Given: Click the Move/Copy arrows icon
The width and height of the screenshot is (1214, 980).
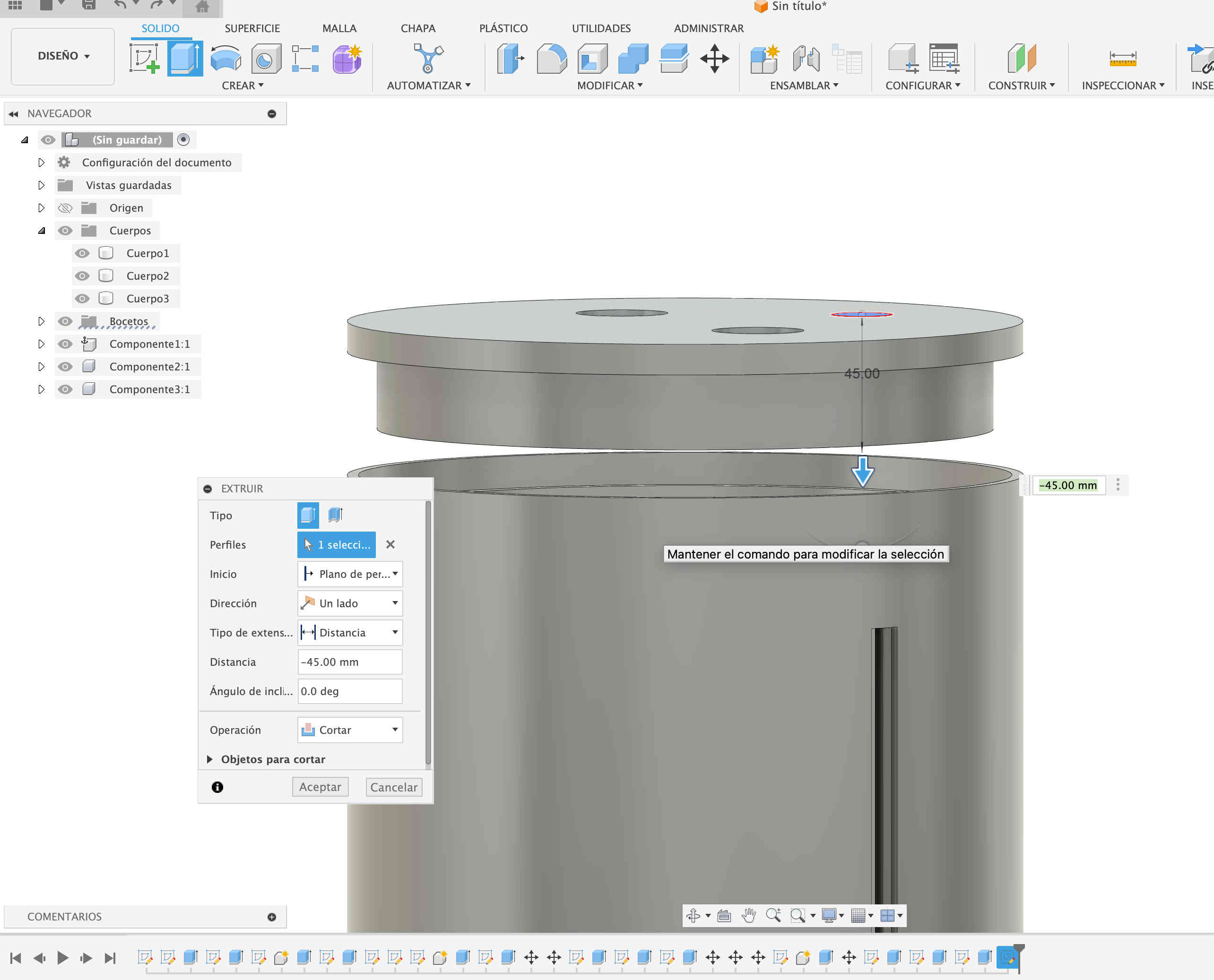Looking at the screenshot, I should [x=714, y=59].
